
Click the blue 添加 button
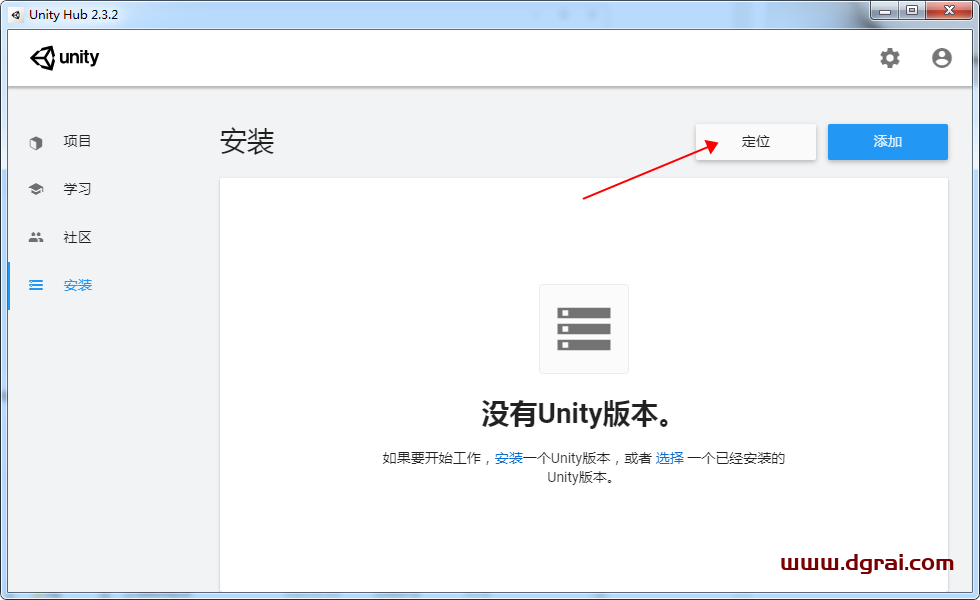(888, 142)
